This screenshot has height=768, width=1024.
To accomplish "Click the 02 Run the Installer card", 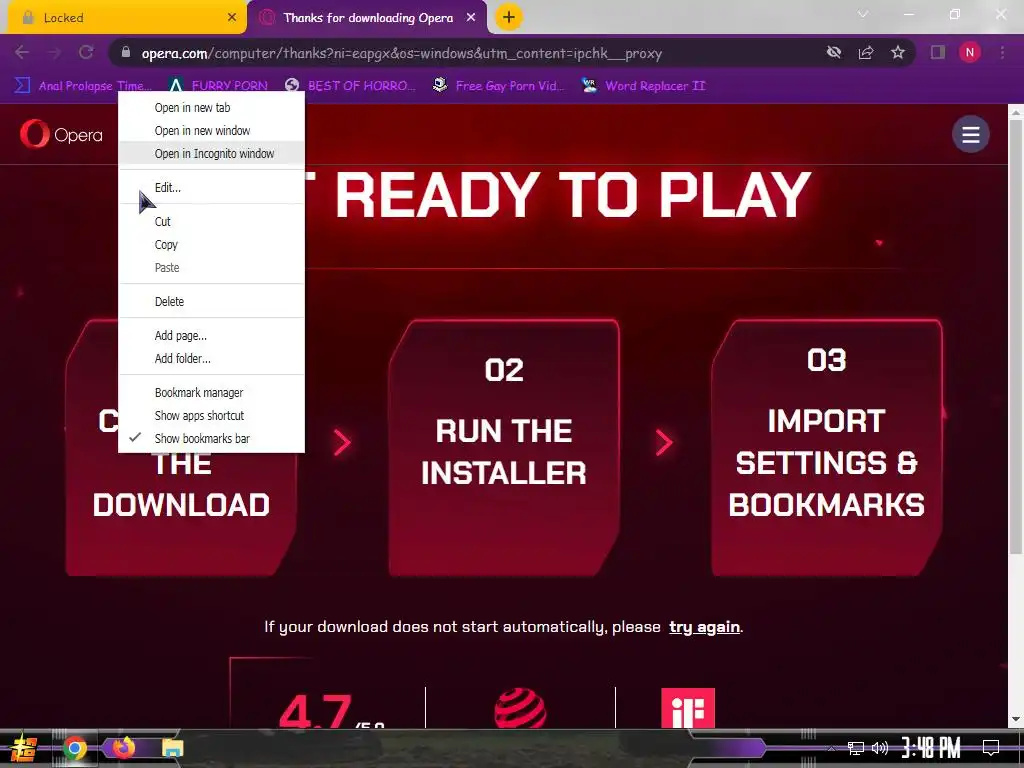I will [504, 448].
